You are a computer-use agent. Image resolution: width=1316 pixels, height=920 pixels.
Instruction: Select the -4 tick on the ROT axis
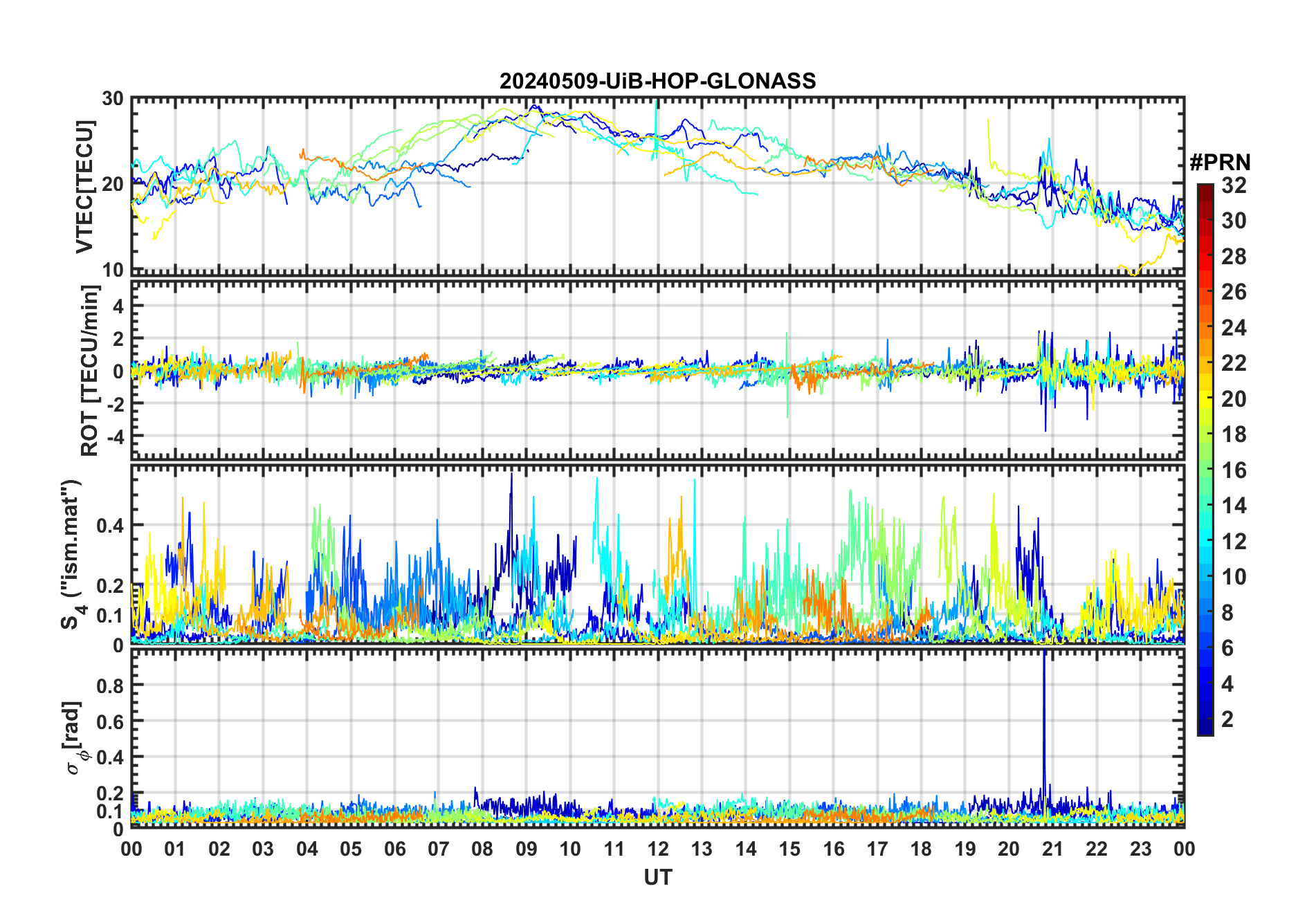(x=113, y=436)
